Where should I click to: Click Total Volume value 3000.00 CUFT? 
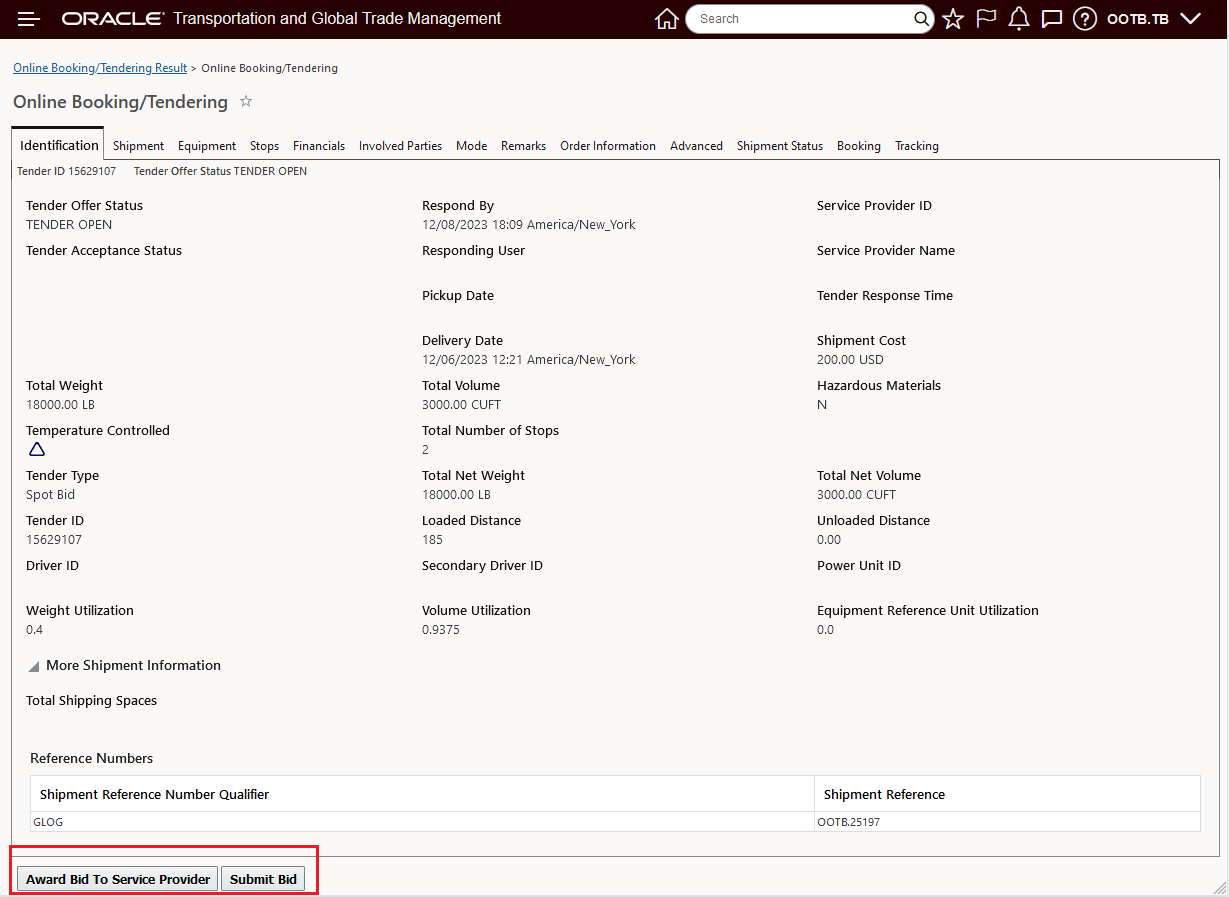461,405
